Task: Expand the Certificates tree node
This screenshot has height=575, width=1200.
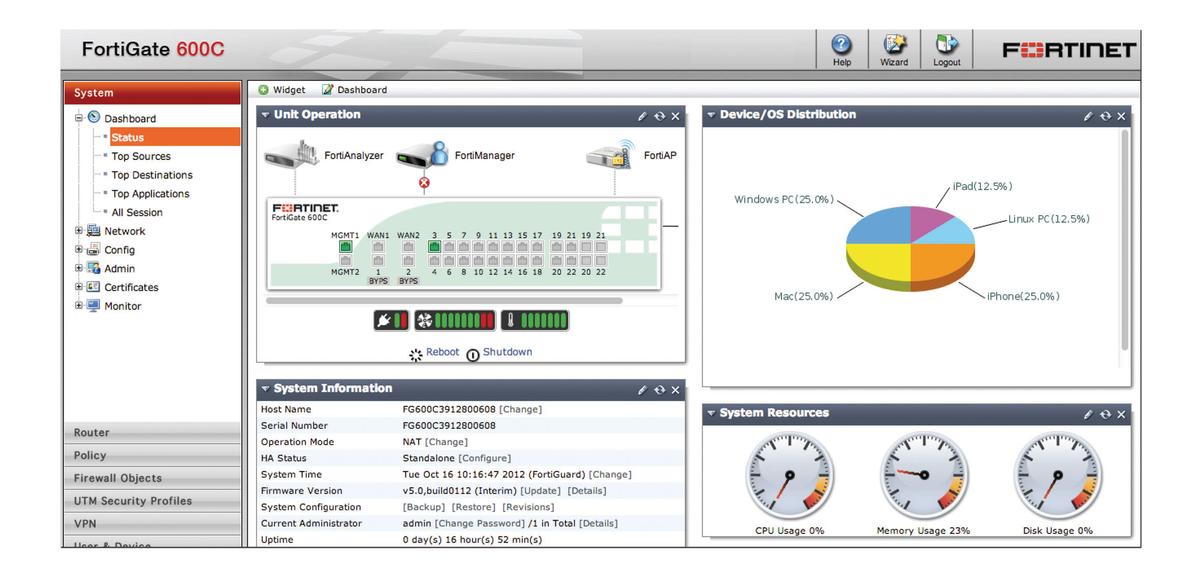Action: point(79,287)
